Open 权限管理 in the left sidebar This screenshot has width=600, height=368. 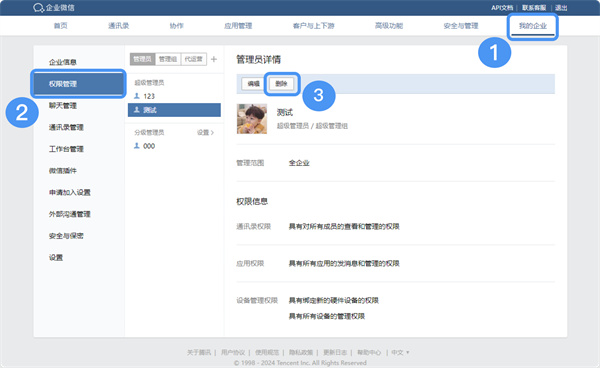tap(78, 84)
